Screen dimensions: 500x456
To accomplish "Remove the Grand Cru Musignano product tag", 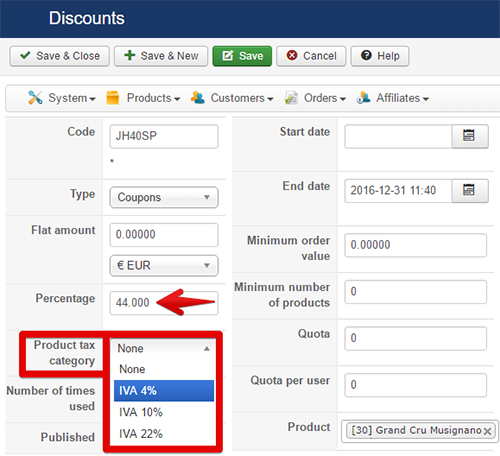I will point(487,431).
